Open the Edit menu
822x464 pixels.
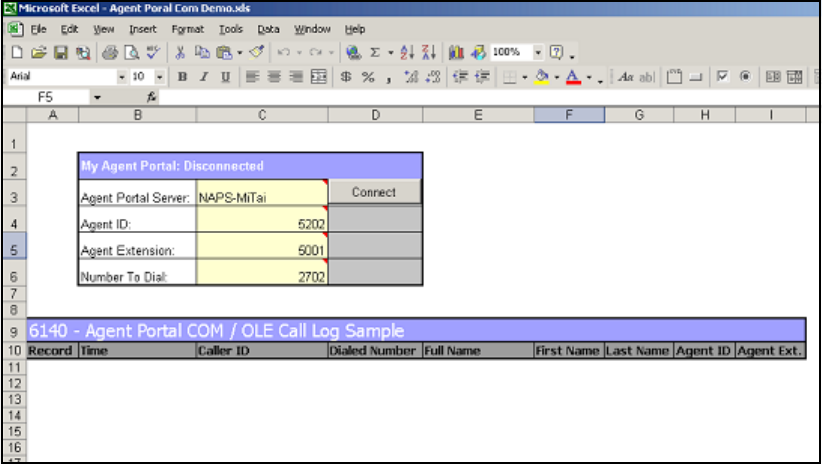[69, 29]
